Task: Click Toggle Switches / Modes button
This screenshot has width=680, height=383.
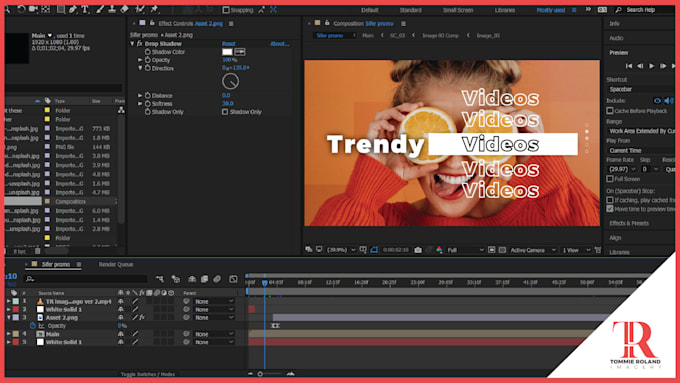Action: coord(148,374)
